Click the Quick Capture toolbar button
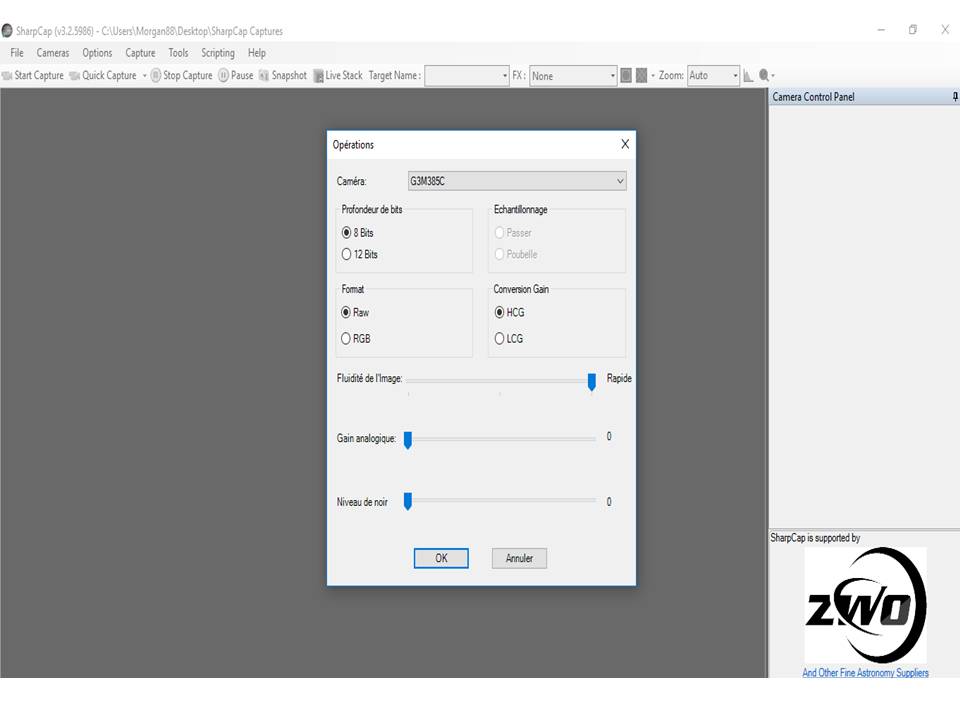The height and width of the screenshot is (720, 960). [x=103, y=76]
